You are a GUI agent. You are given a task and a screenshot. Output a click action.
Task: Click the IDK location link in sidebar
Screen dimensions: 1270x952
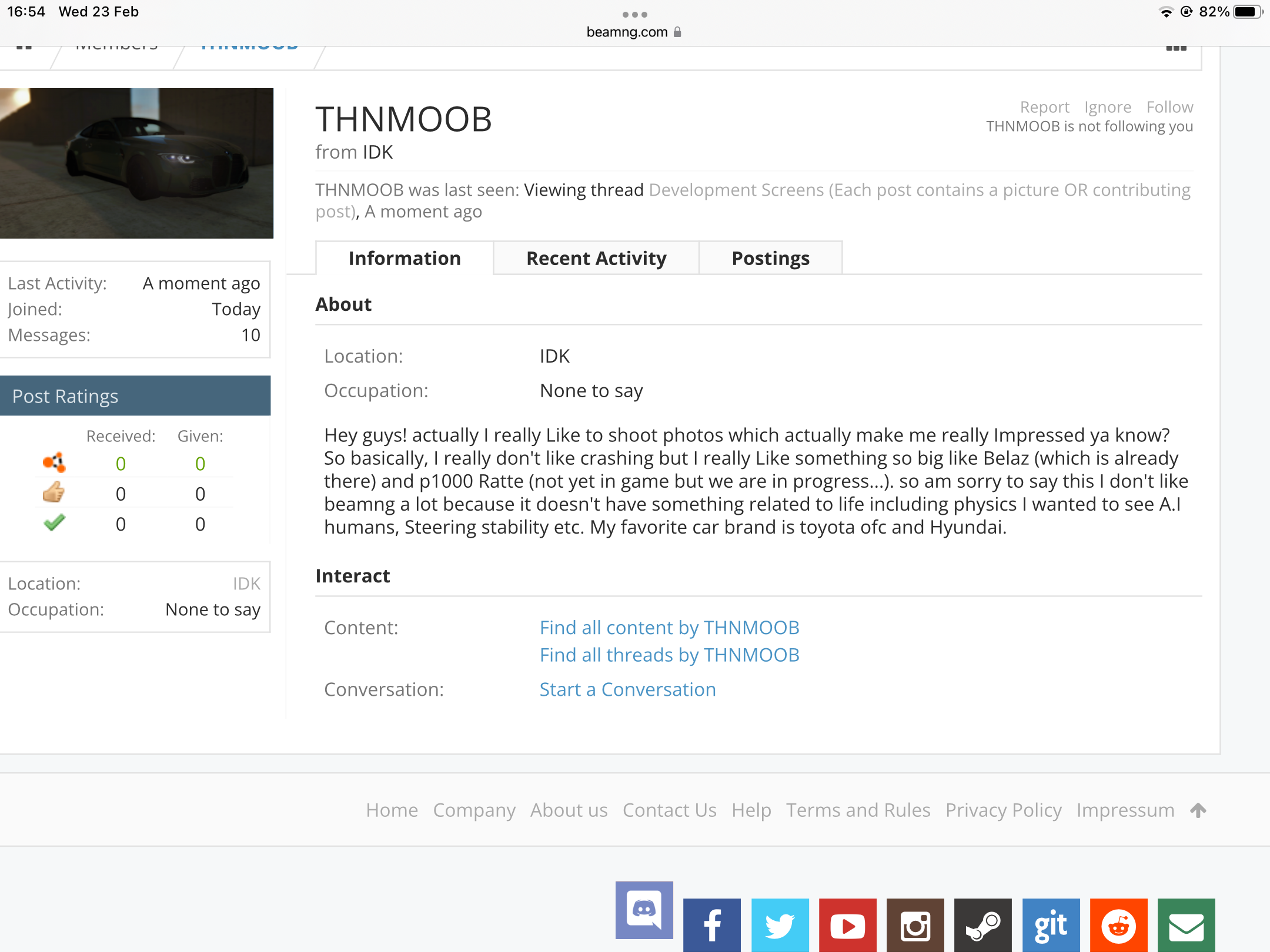pyautogui.click(x=246, y=584)
